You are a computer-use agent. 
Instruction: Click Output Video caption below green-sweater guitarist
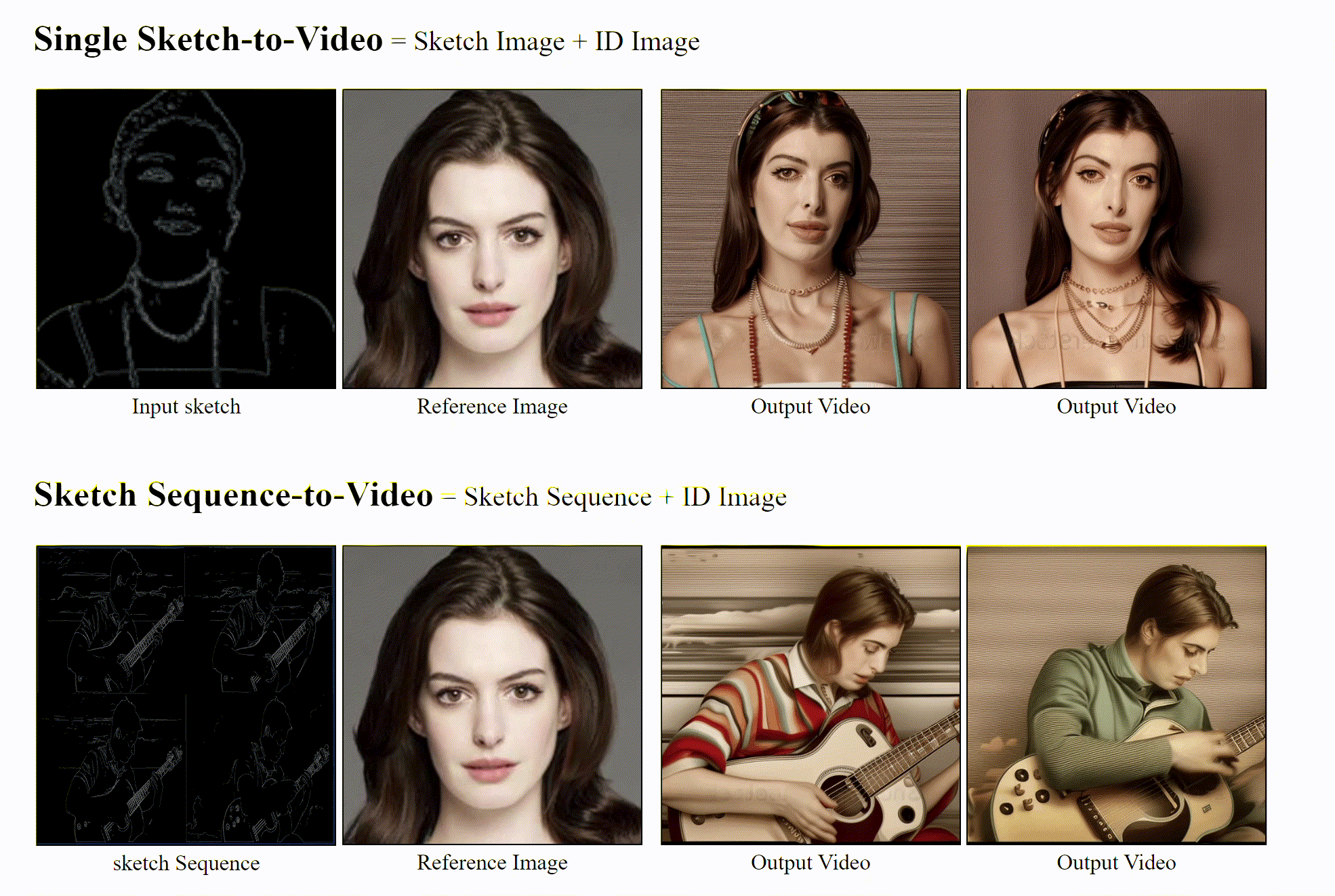(x=1116, y=863)
